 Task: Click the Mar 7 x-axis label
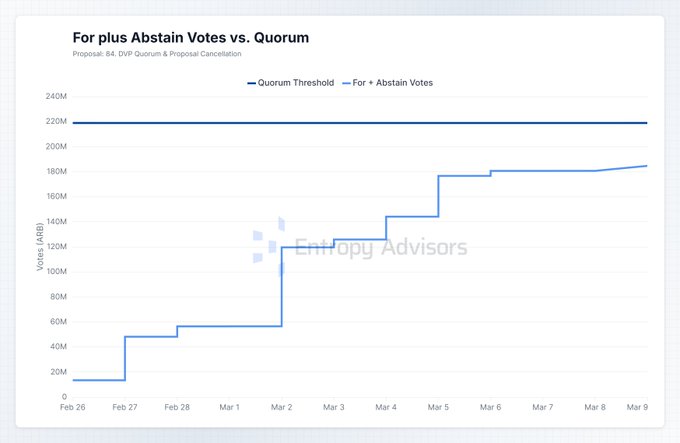click(543, 407)
